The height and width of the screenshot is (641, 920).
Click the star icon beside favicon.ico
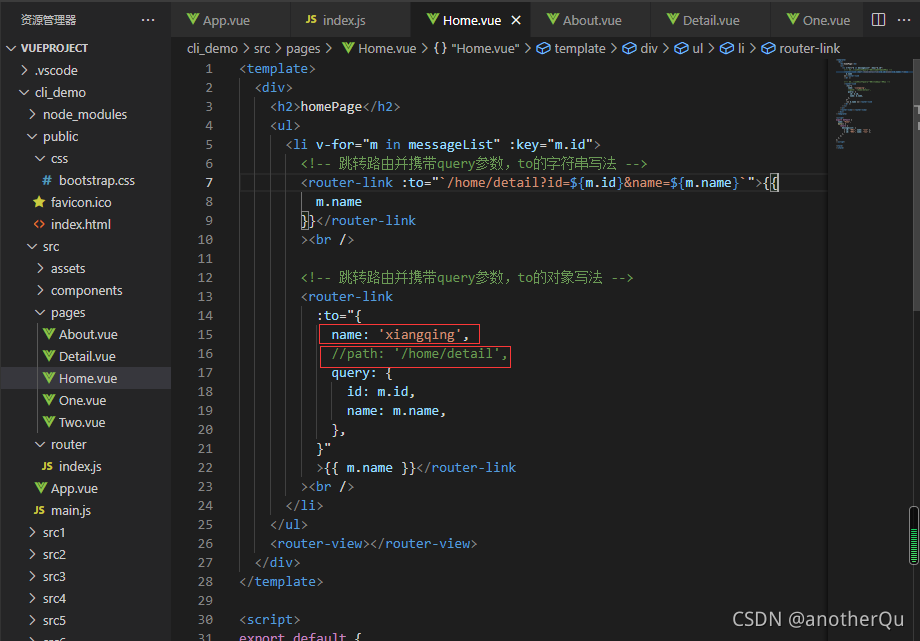click(x=39, y=202)
